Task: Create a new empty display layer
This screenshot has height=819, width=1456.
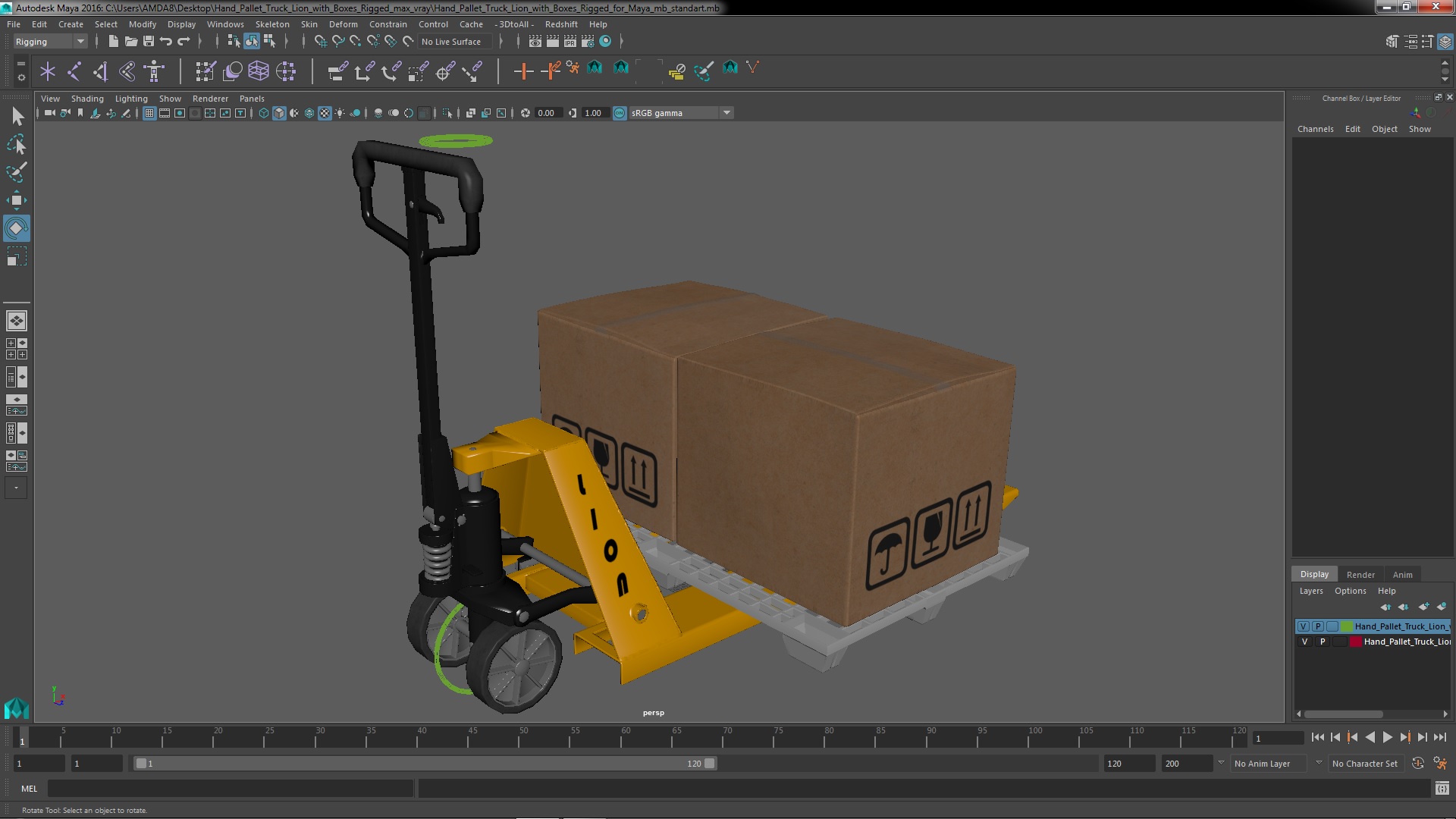Action: 1423,607
